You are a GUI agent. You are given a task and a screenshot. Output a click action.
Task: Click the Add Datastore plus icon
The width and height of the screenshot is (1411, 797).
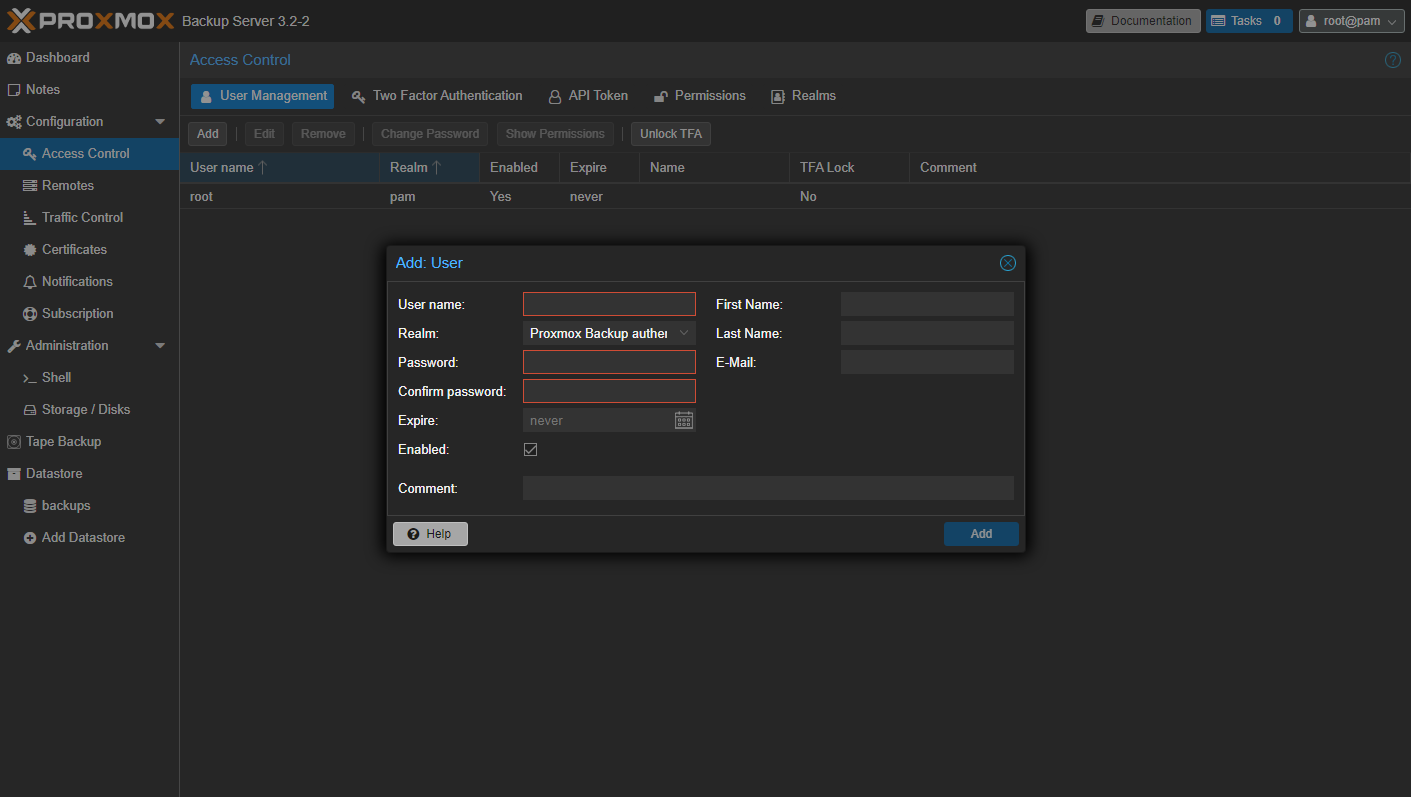pyautogui.click(x=30, y=538)
